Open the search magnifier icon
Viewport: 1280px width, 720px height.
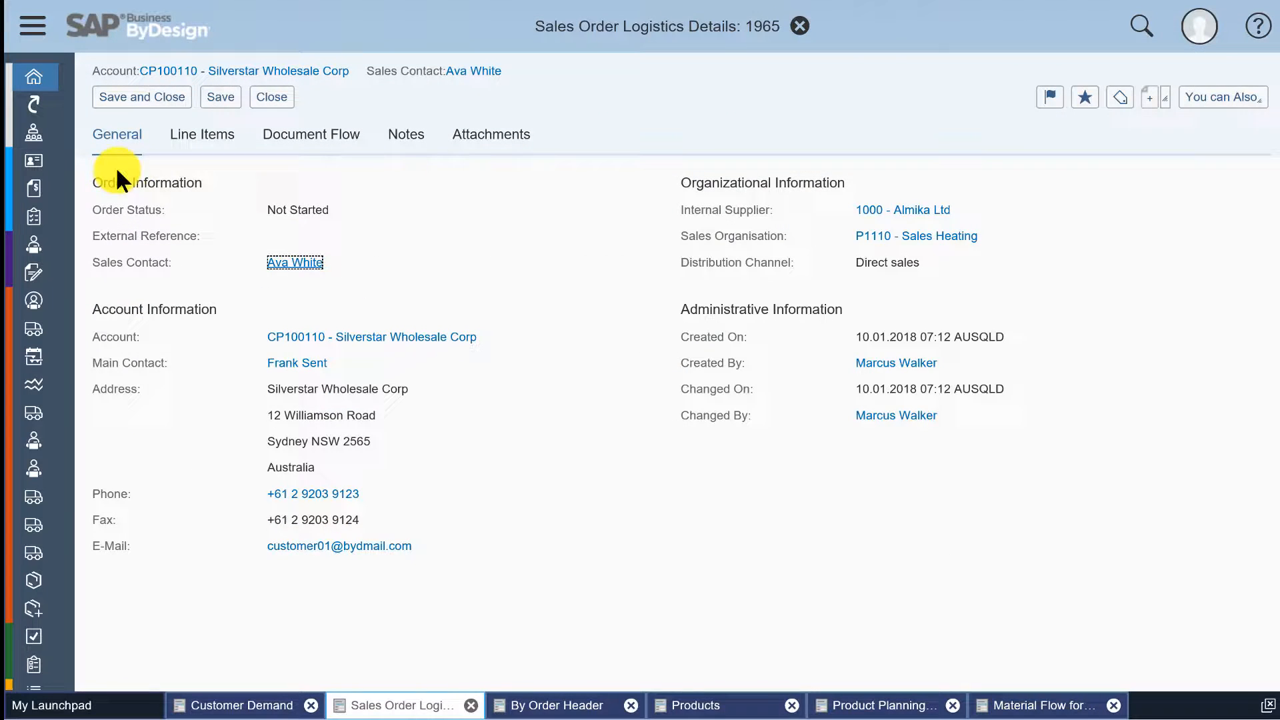point(1141,26)
